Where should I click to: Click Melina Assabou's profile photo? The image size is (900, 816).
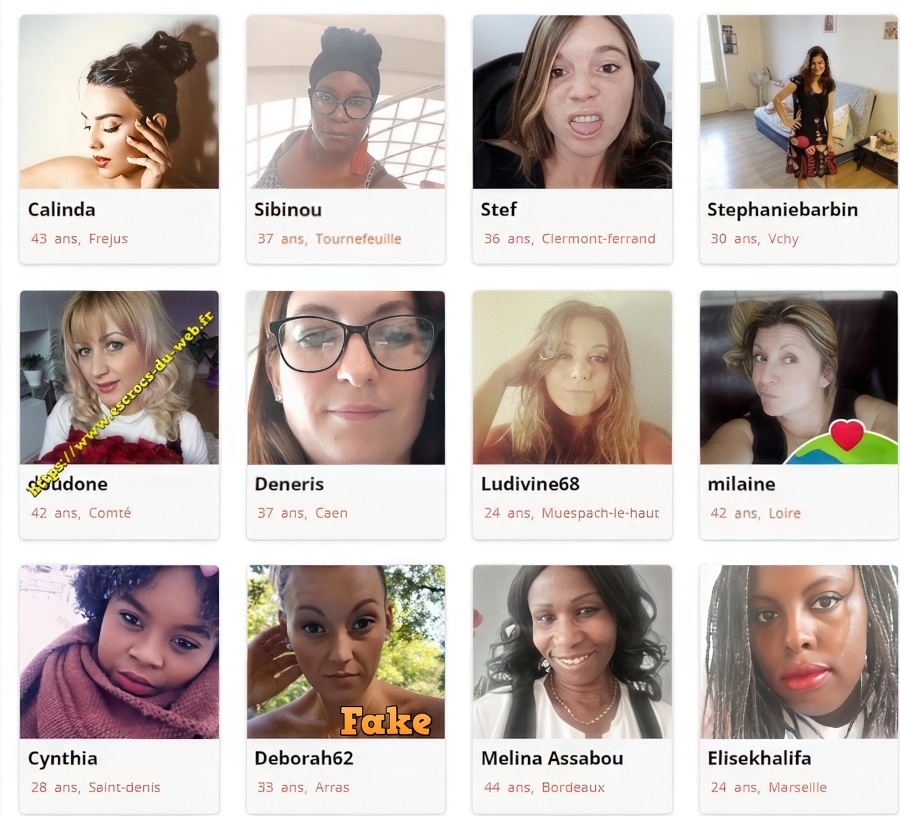(572, 651)
